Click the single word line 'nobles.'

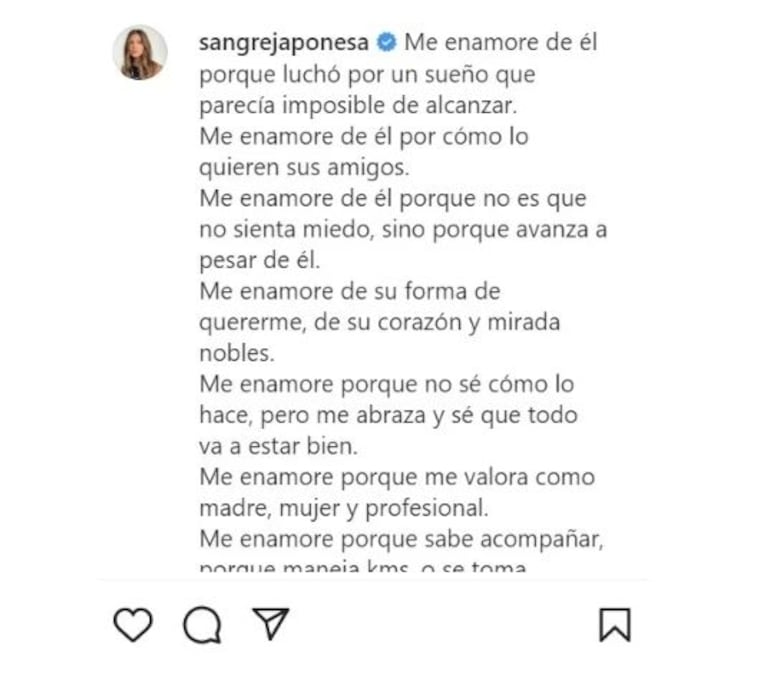pos(237,353)
